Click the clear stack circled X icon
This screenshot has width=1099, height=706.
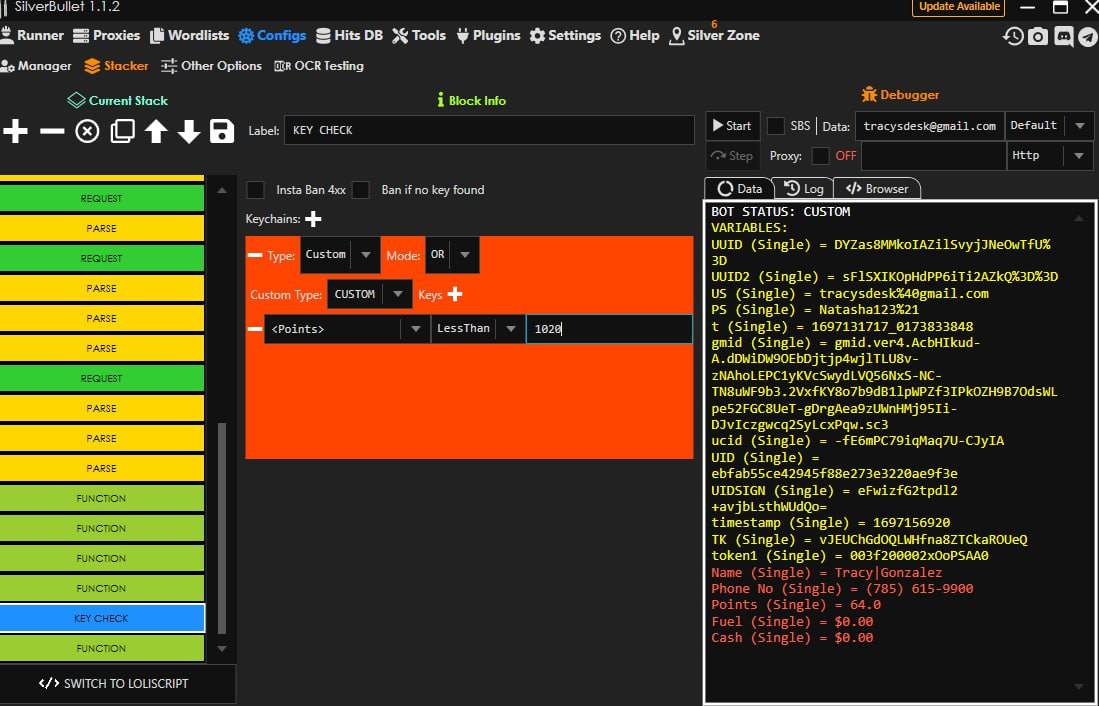88,131
